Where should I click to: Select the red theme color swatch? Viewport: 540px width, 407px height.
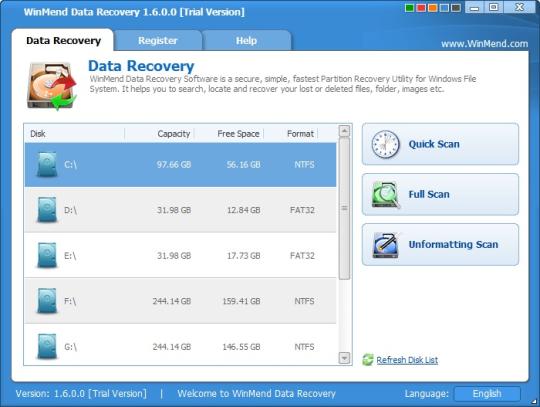421,8
